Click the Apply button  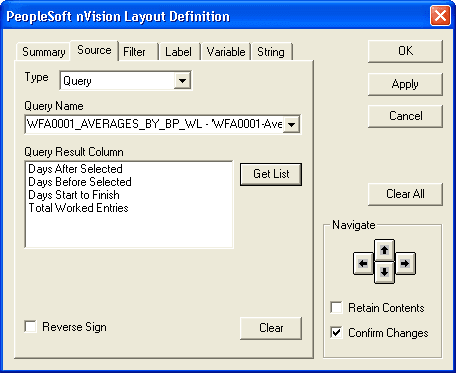[405, 84]
